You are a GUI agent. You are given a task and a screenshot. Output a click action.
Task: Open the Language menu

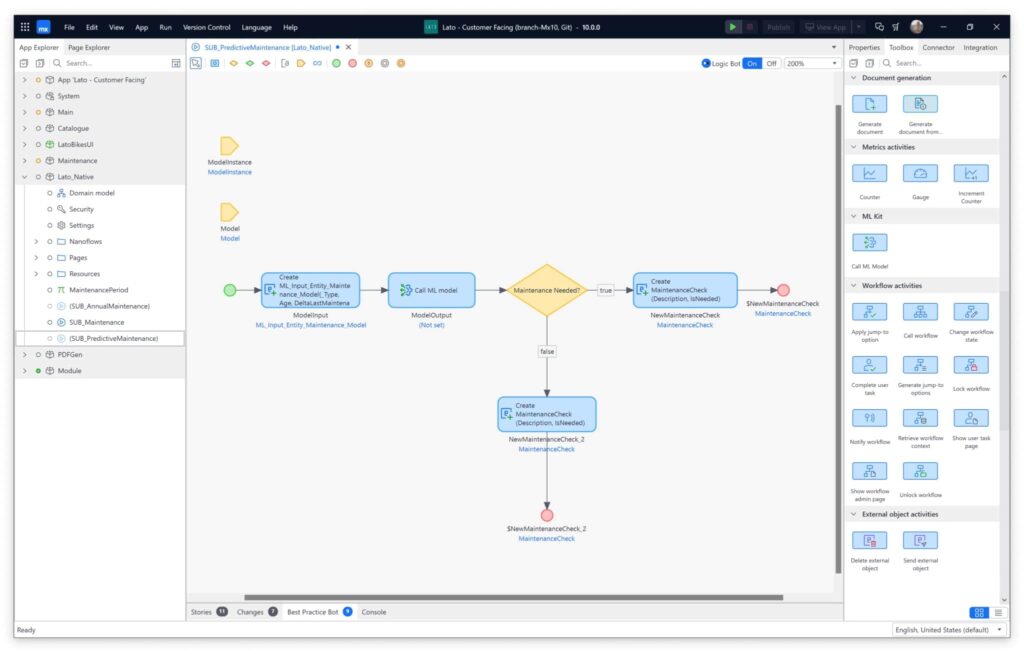[257, 27]
